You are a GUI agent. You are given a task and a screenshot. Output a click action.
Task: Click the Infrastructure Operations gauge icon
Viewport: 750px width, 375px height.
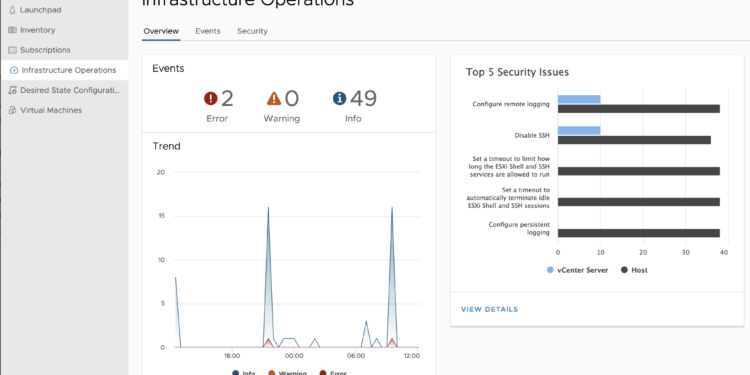click(14, 70)
